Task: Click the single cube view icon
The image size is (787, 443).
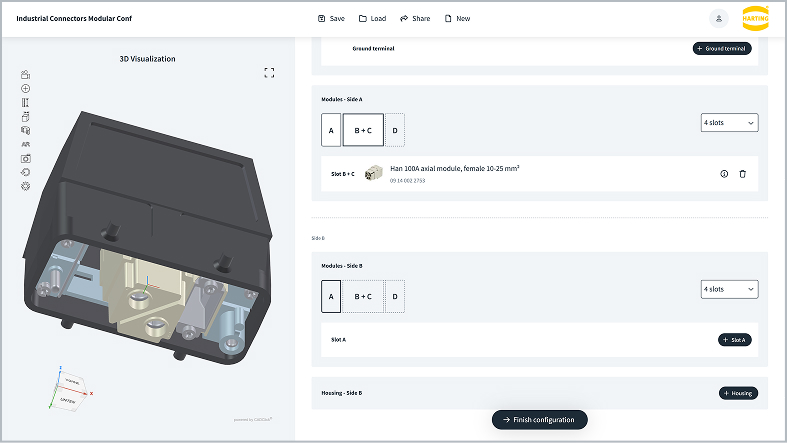Action: [x=26, y=117]
